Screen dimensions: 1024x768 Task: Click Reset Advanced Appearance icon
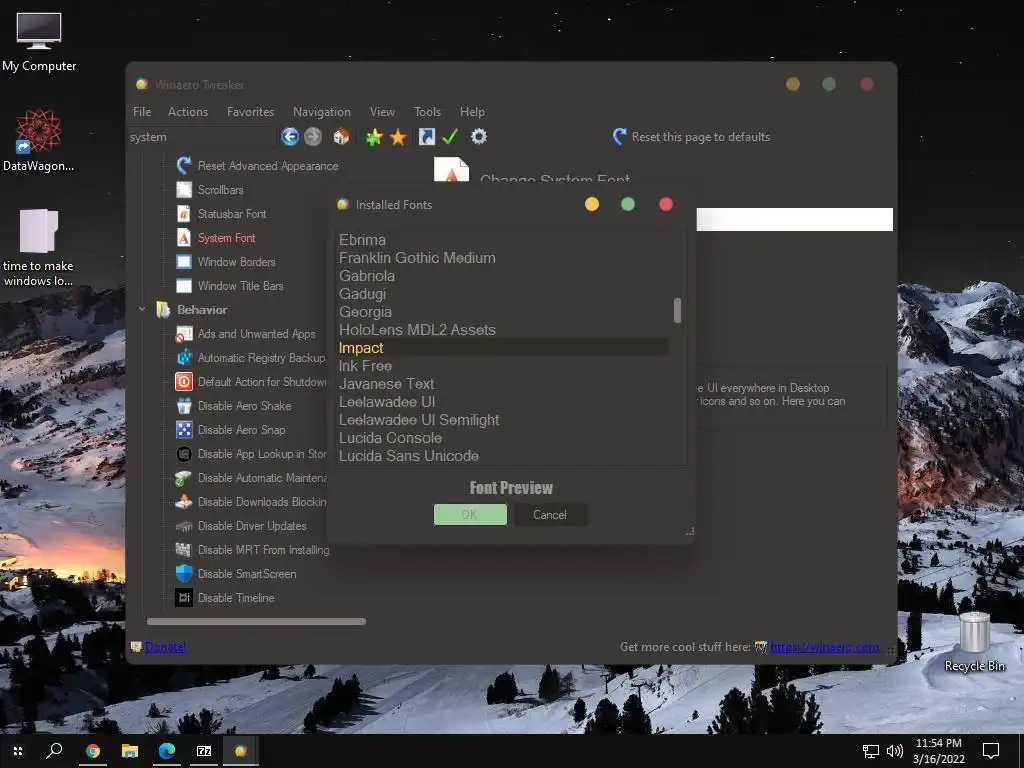(184, 166)
